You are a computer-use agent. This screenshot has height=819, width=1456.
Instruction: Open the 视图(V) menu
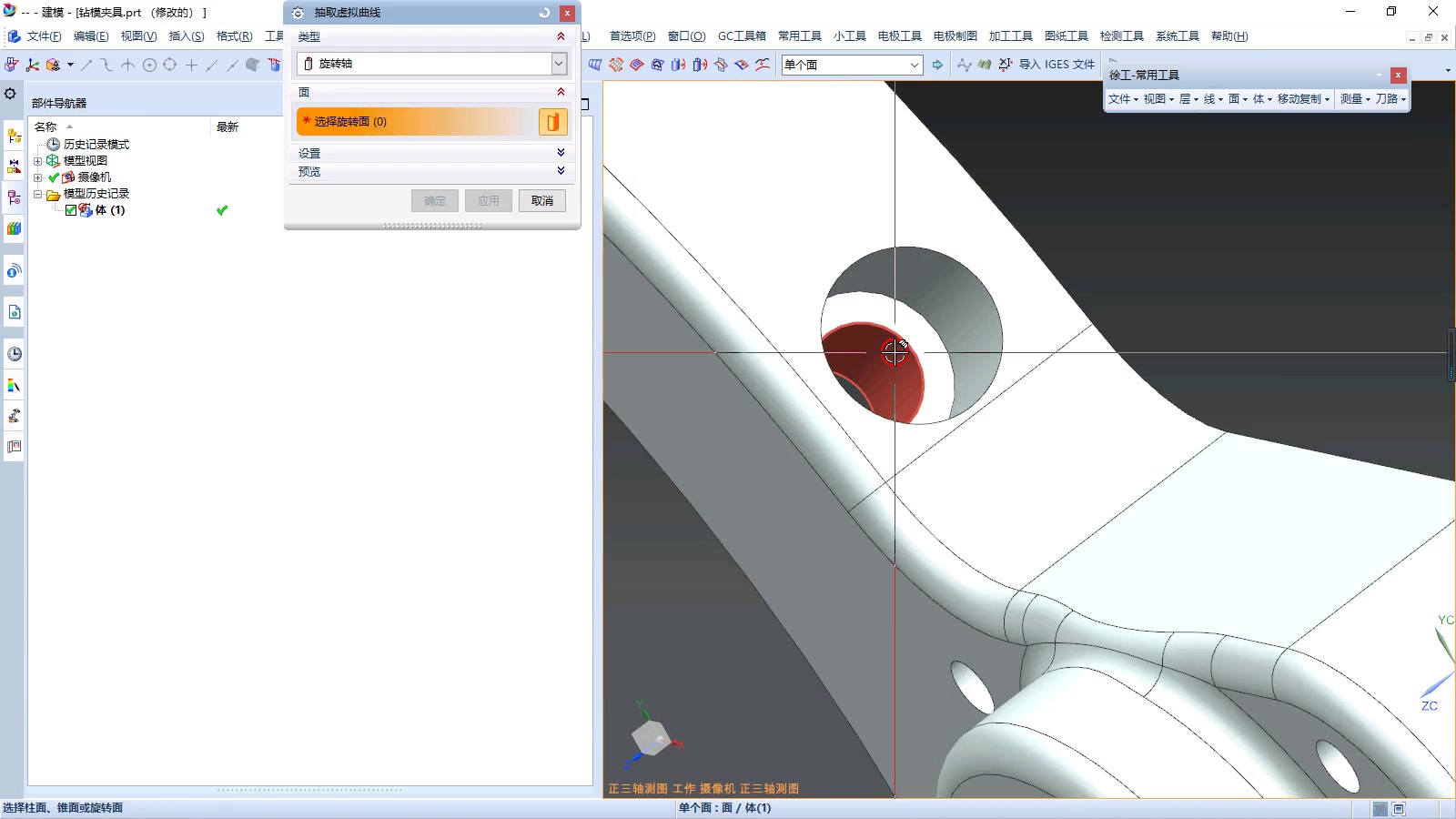(138, 36)
